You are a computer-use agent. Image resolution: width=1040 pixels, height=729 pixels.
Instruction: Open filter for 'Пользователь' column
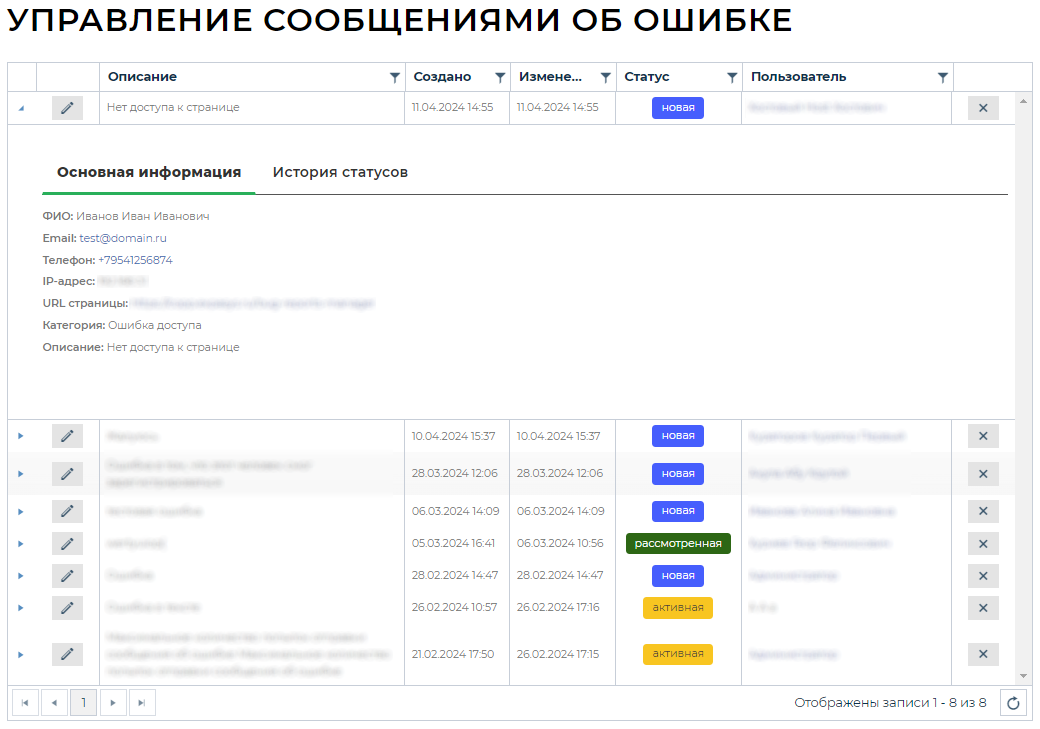pyautogui.click(x=942, y=77)
